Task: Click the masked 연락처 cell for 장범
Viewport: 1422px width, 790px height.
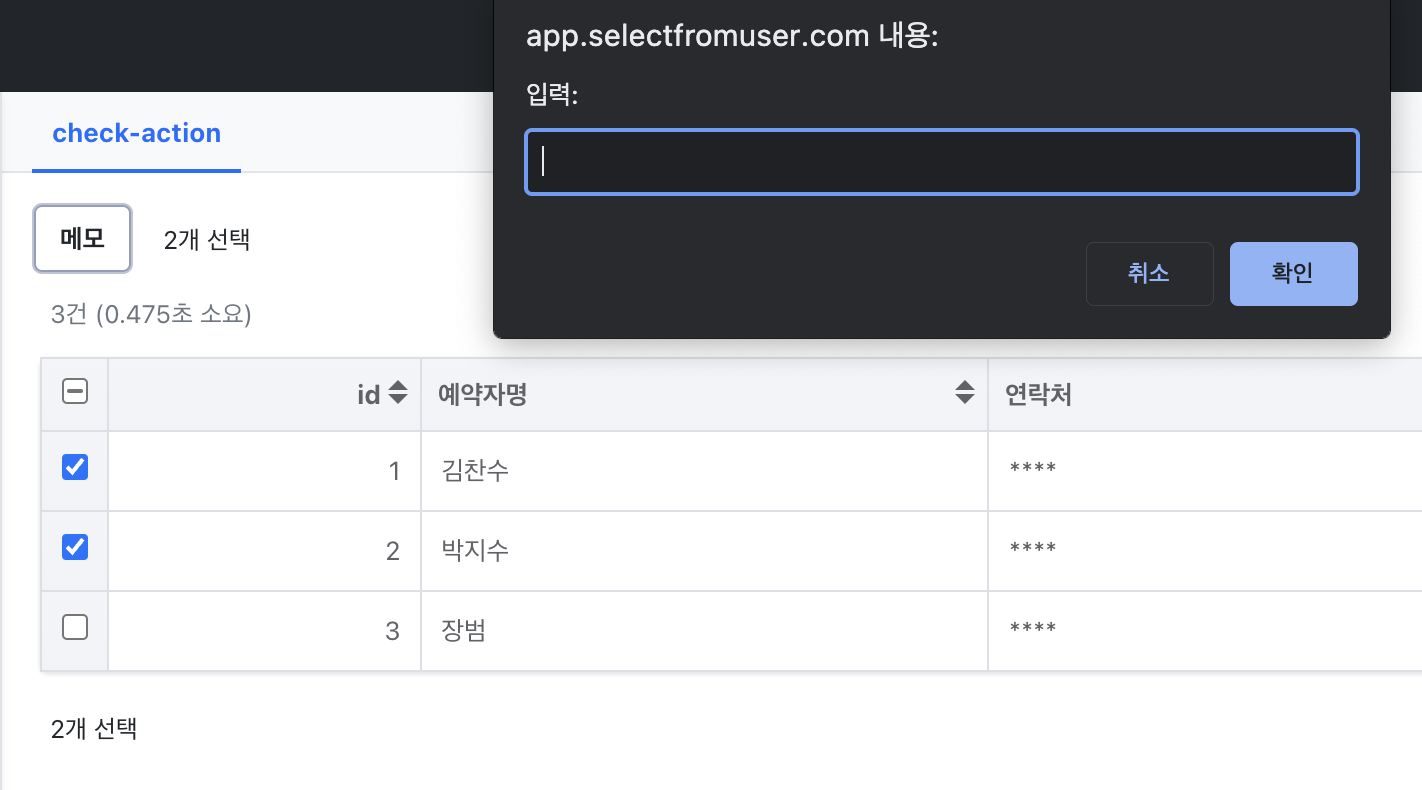Action: 1033,631
